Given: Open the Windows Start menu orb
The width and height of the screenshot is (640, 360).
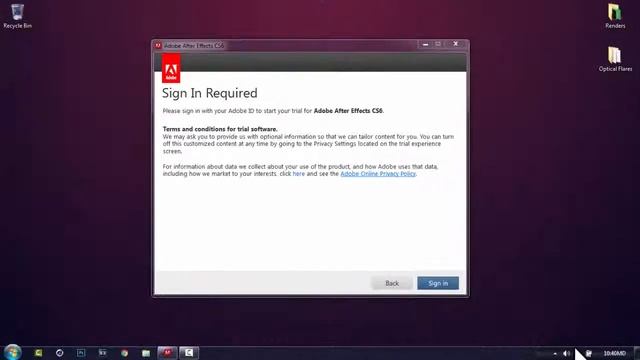Looking at the screenshot, I should click(13, 352).
